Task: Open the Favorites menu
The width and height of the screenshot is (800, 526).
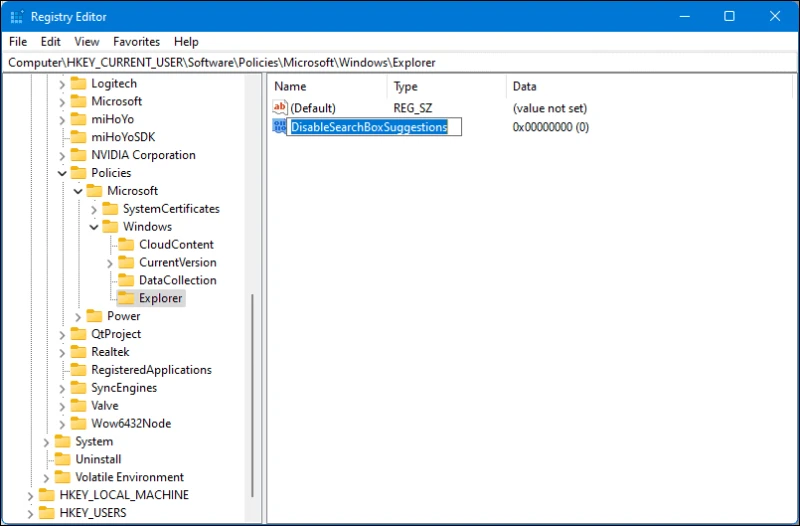Action: [x=136, y=42]
